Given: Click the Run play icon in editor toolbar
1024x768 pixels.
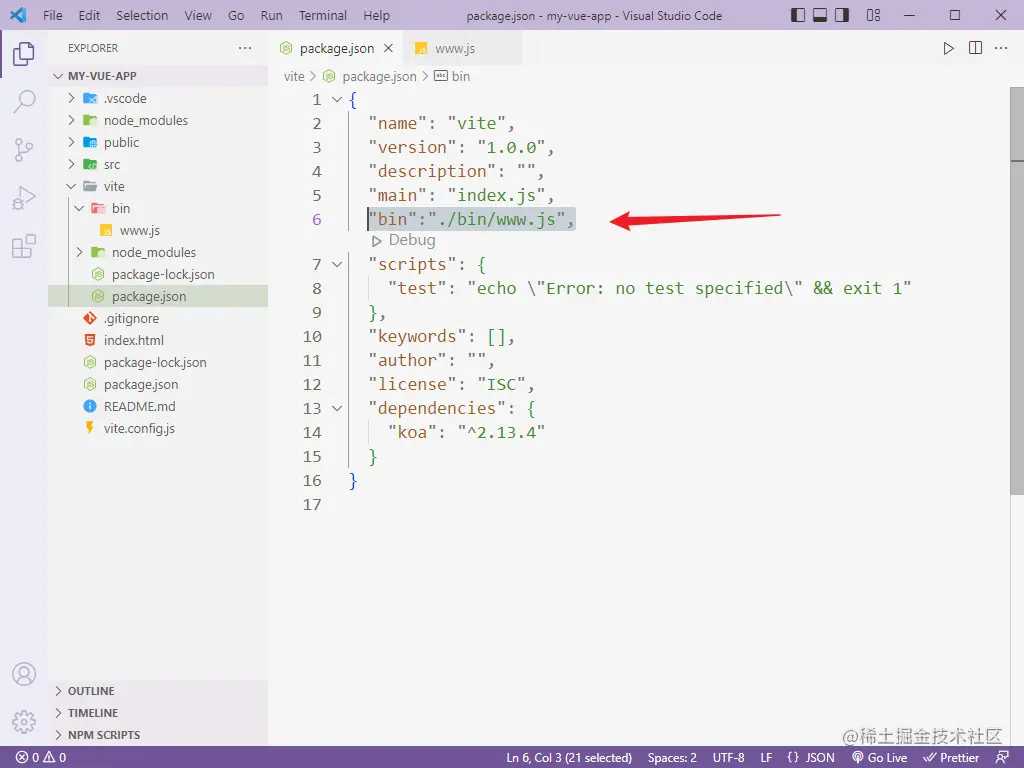Looking at the screenshot, I should pyautogui.click(x=948, y=48).
